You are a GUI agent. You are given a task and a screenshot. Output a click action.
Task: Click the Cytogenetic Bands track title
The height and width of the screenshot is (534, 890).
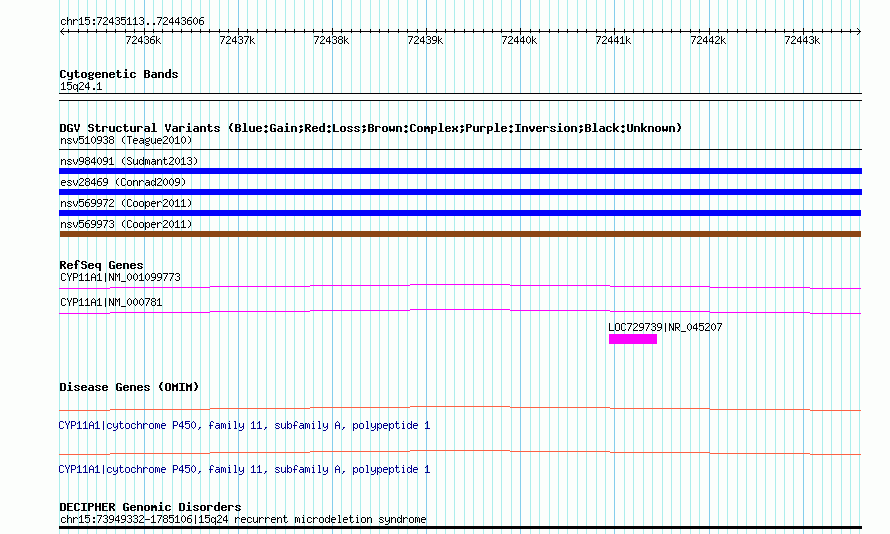click(119, 74)
